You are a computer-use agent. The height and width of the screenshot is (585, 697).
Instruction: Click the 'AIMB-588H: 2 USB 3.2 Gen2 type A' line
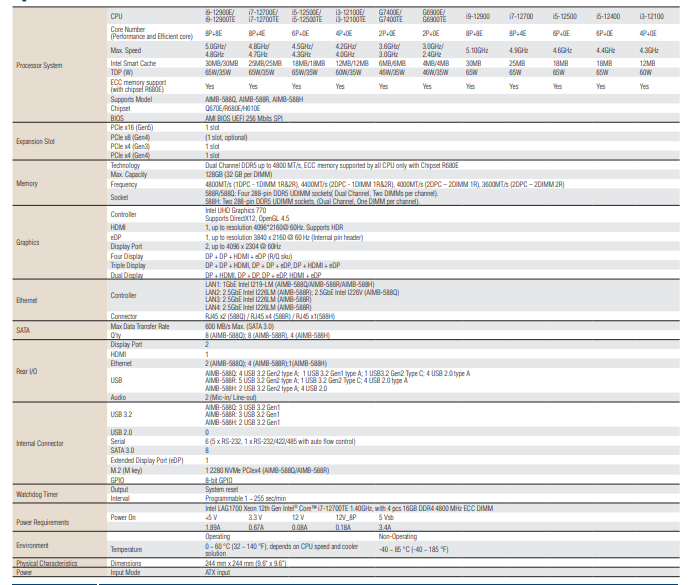tap(266, 389)
